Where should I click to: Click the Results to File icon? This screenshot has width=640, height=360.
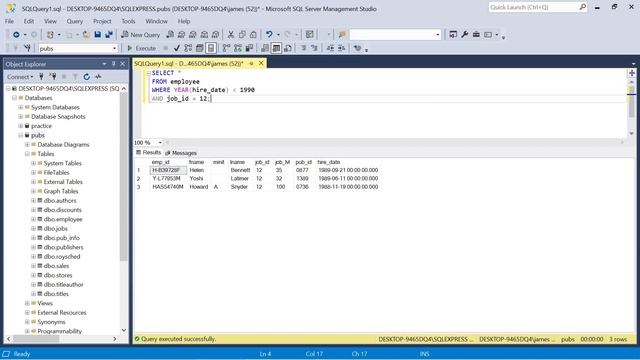pyautogui.click(x=288, y=48)
